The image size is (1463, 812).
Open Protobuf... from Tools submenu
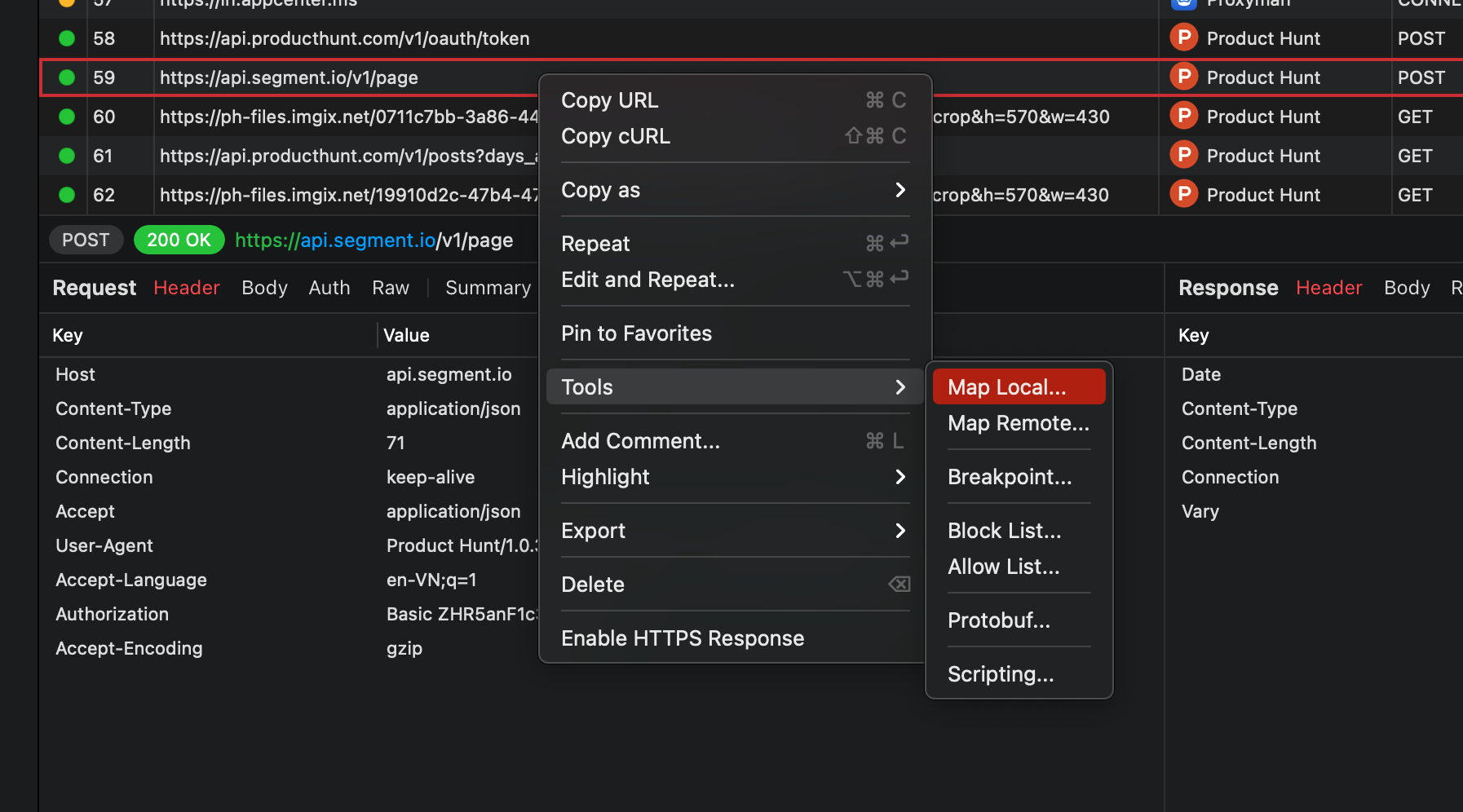coord(1019,620)
